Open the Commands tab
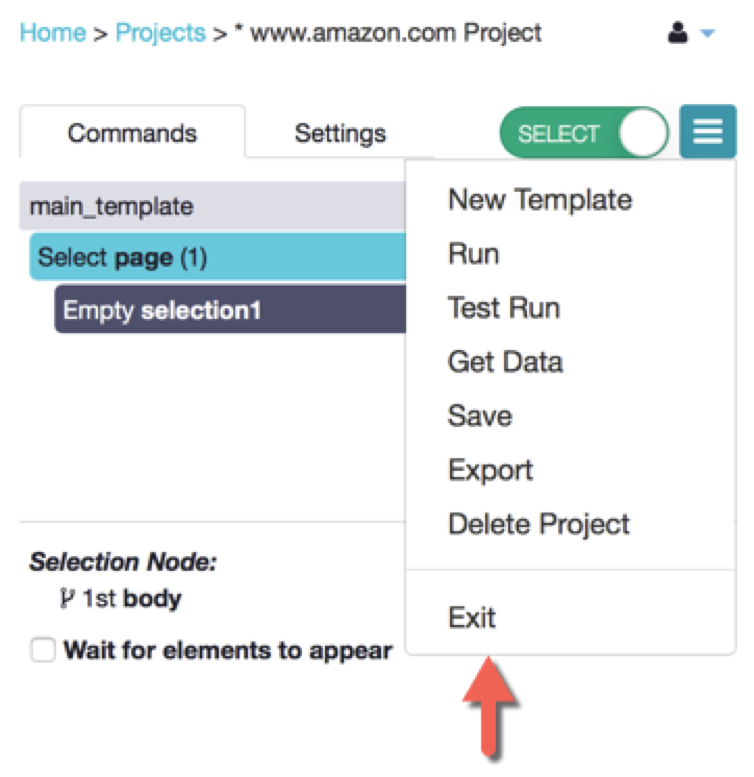754x777 pixels. pyautogui.click(x=132, y=133)
